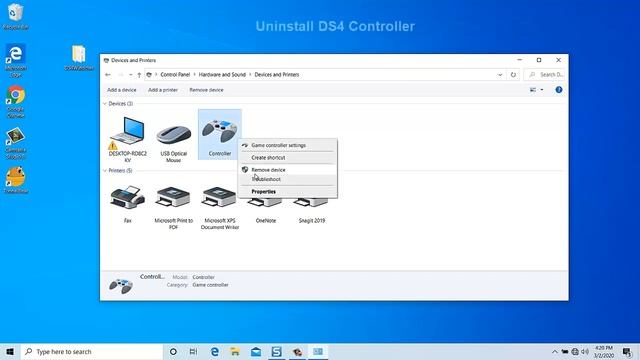The height and width of the screenshot is (360, 640).
Task: Open Google Chrome desktop shortcut
Action: point(16,101)
